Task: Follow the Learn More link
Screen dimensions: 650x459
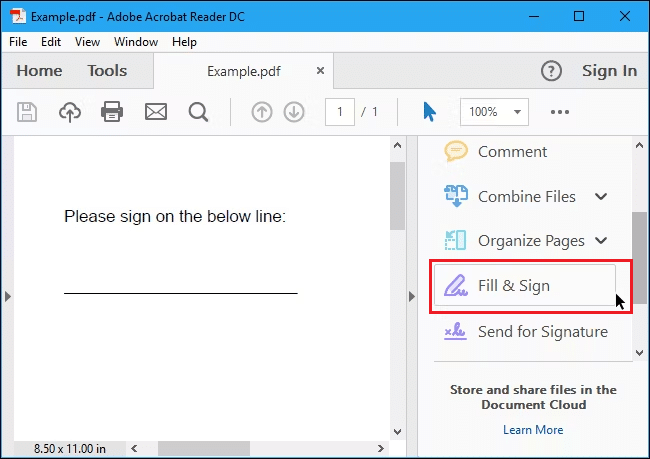Action: pos(533,430)
